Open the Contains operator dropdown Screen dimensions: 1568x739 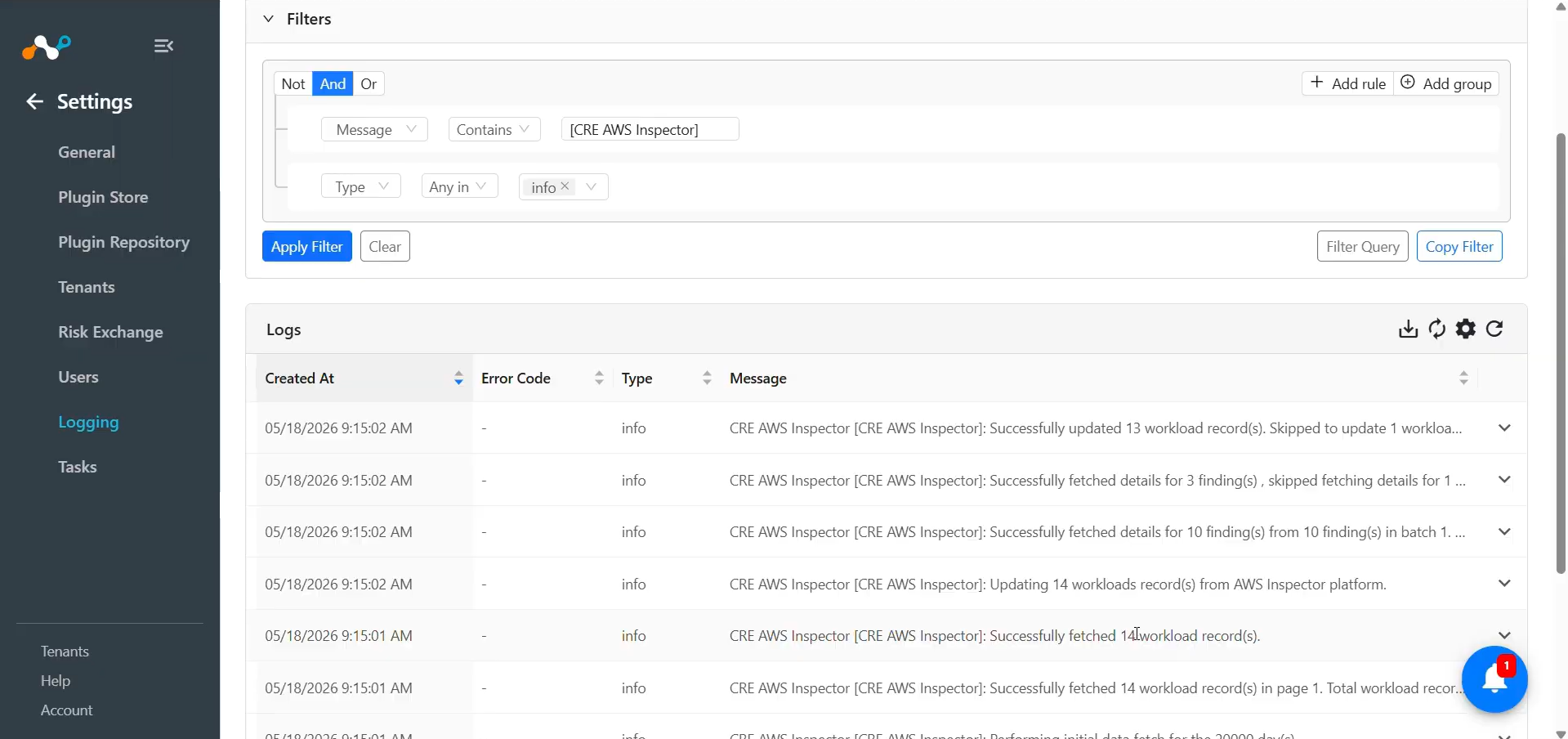pos(494,129)
